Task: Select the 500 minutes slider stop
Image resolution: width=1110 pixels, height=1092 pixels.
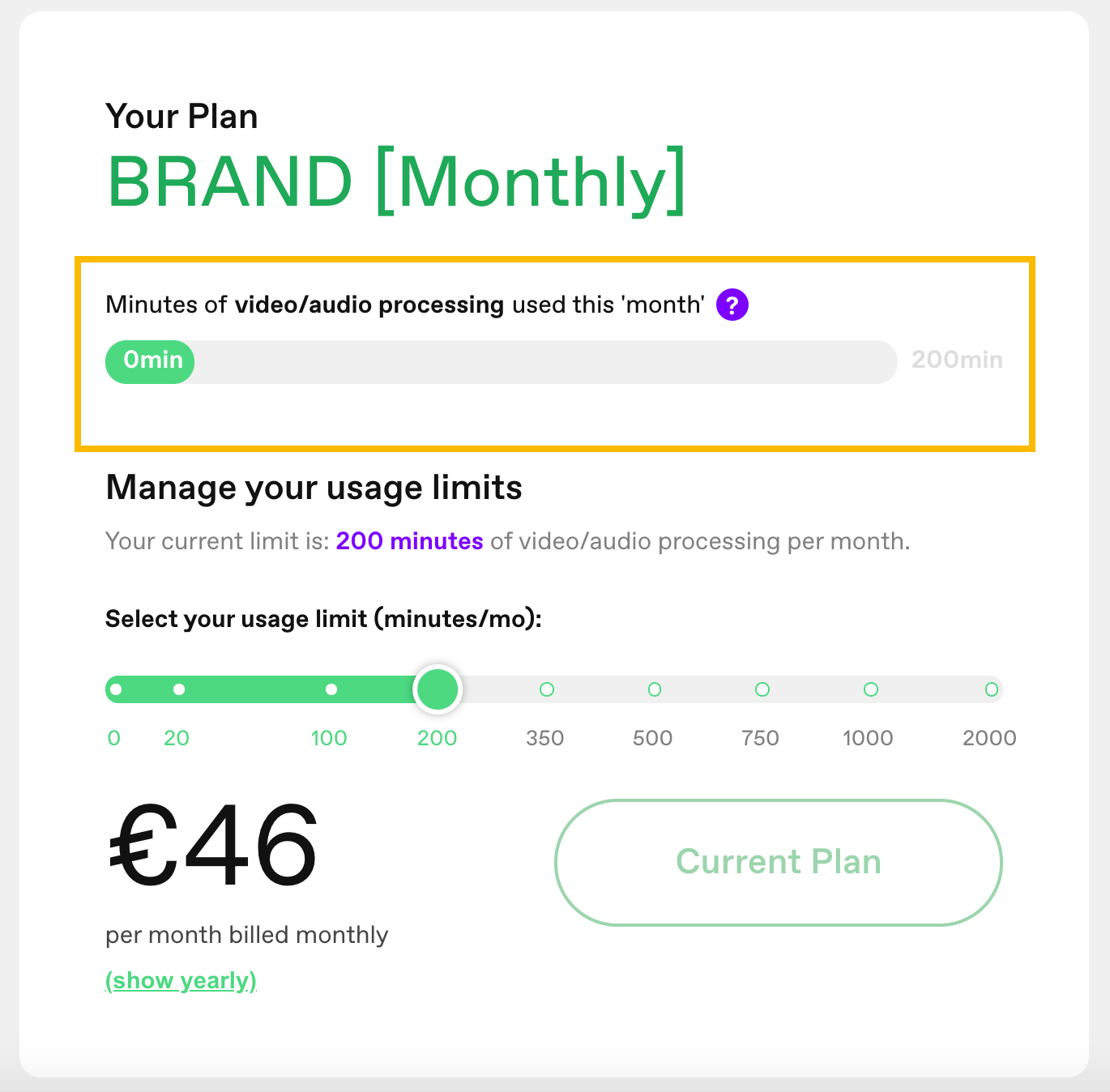Action: [655, 689]
